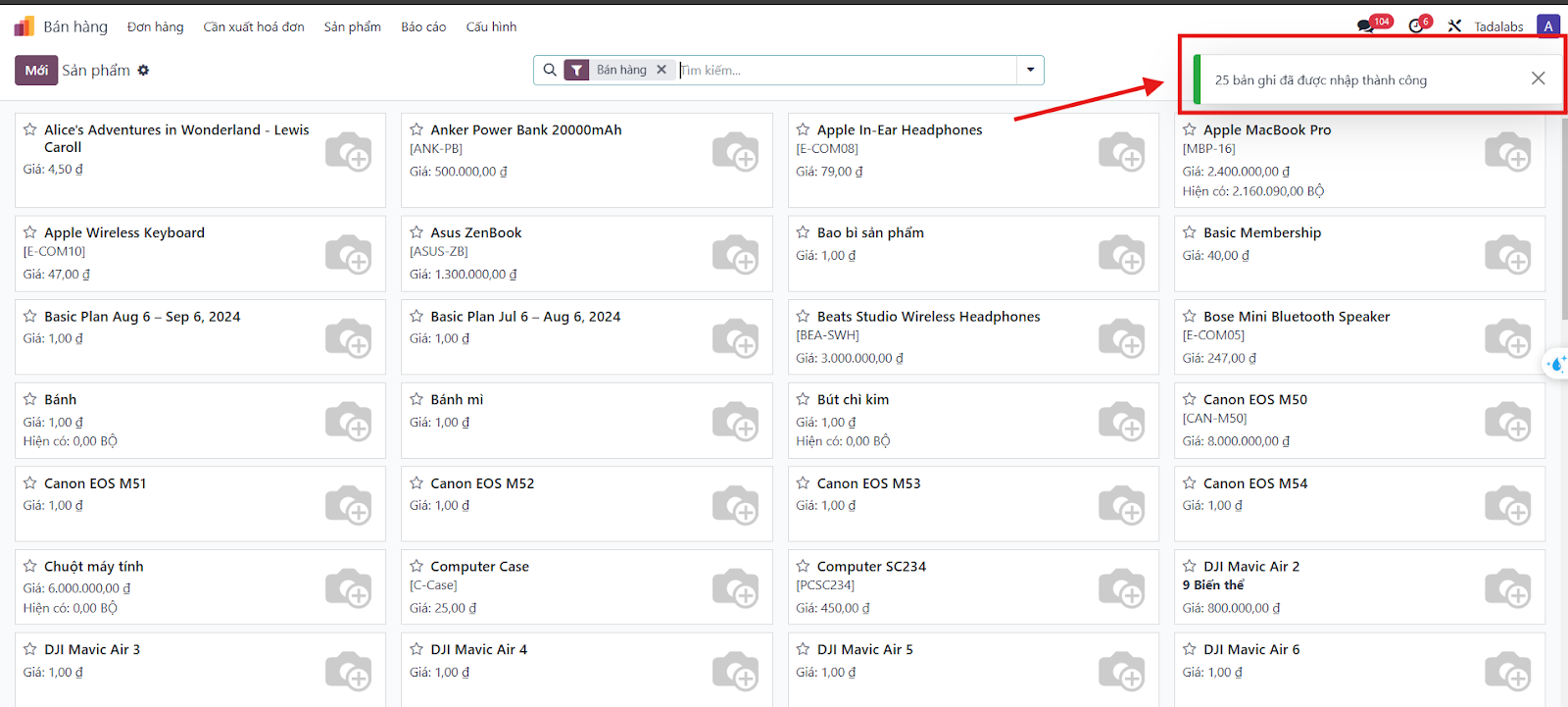
Task: Click the debug tools wrench icon
Action: click(1454, 26)
